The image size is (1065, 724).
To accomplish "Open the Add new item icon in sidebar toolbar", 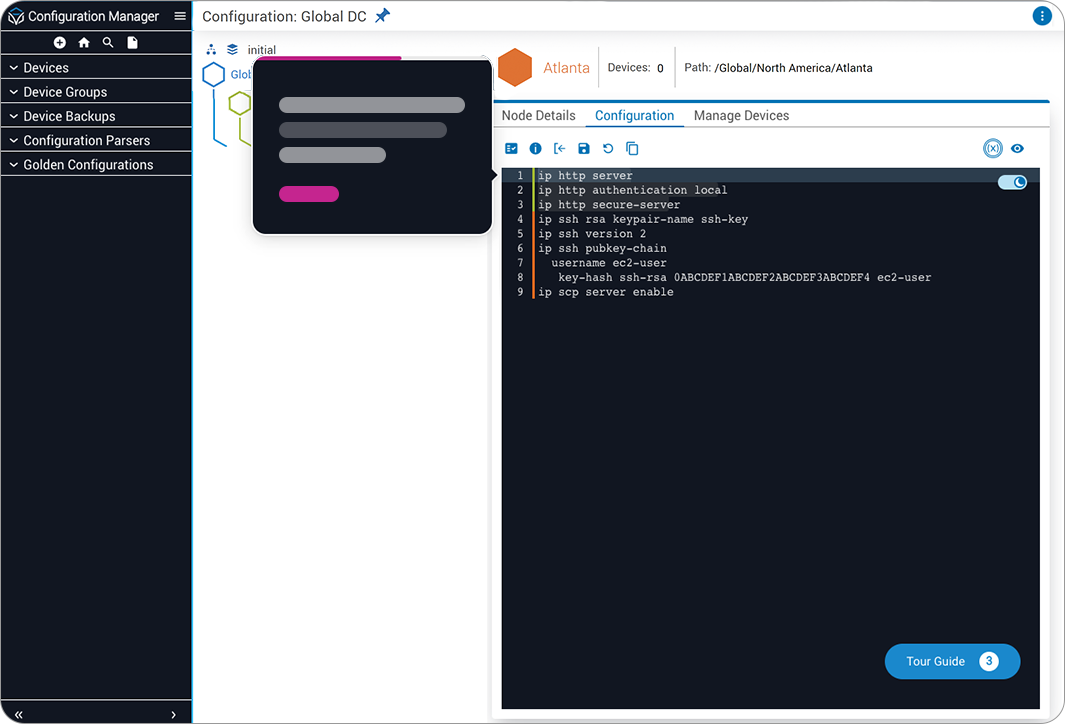I will [59, 42].
